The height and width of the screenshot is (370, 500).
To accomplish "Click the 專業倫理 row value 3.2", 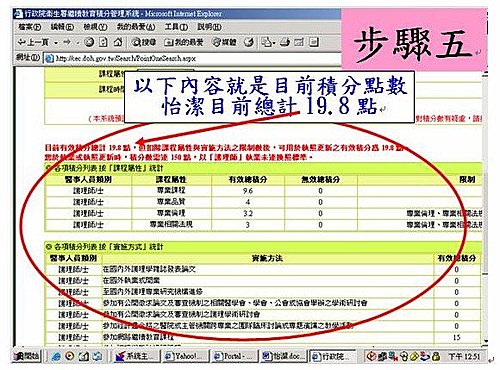I will 248,213.
